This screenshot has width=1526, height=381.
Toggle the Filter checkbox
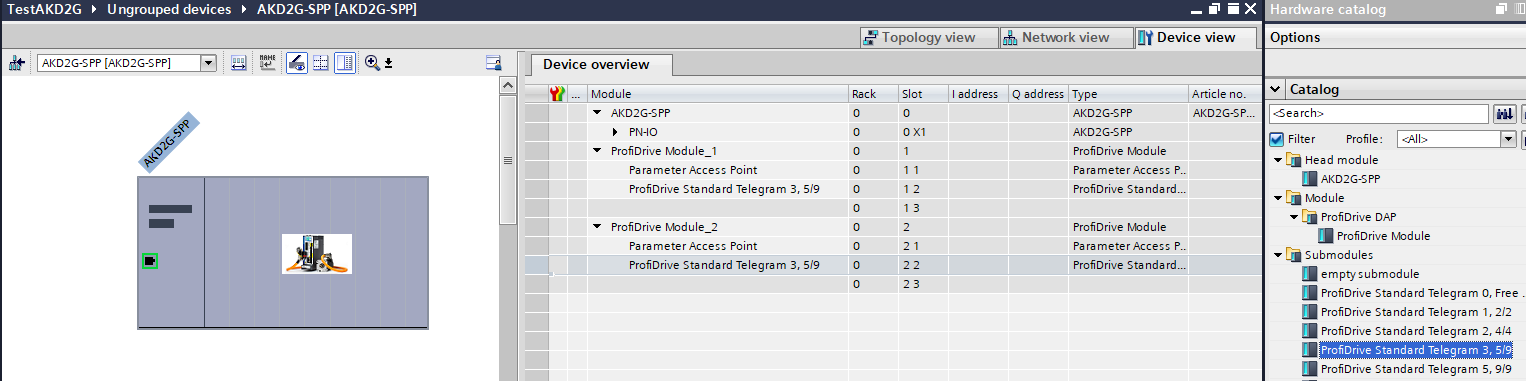[x=1276, y=139]
